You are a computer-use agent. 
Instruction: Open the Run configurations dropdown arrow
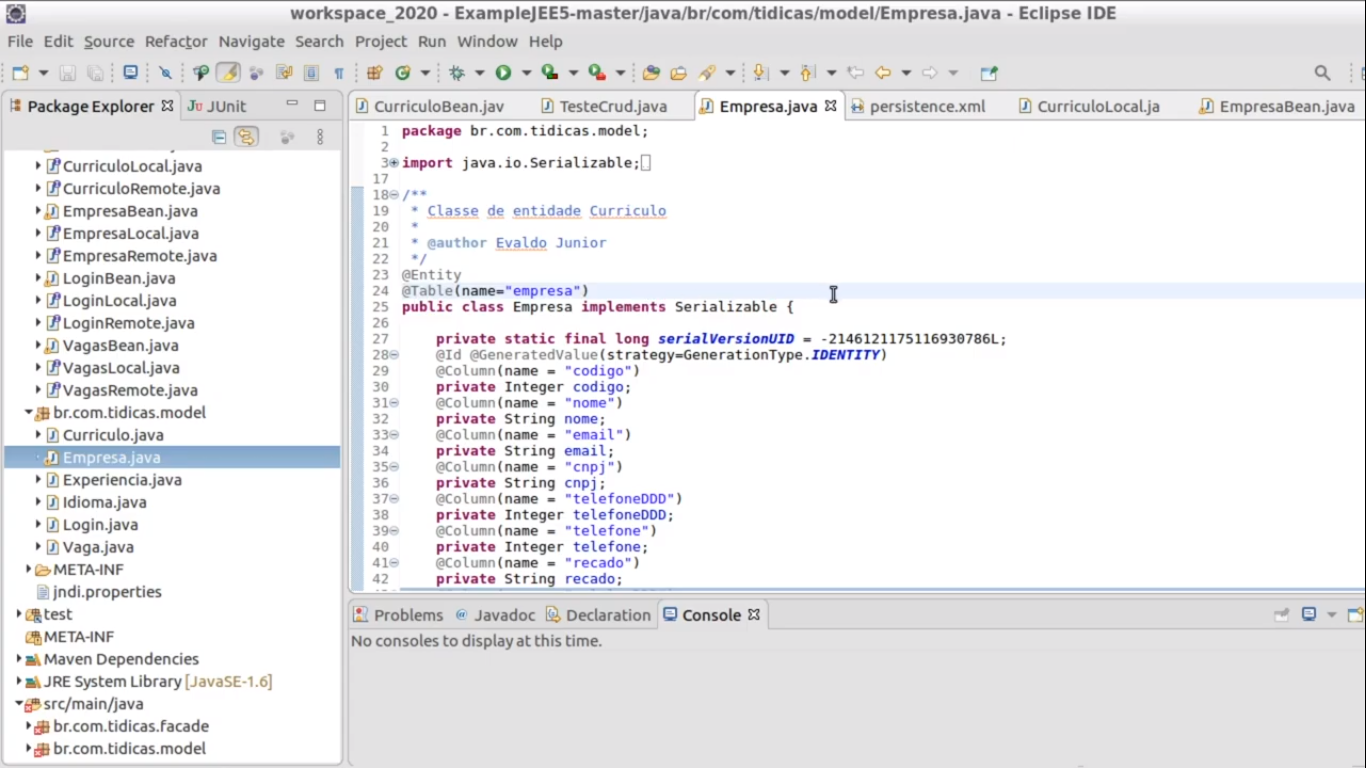tap(526, 73)
